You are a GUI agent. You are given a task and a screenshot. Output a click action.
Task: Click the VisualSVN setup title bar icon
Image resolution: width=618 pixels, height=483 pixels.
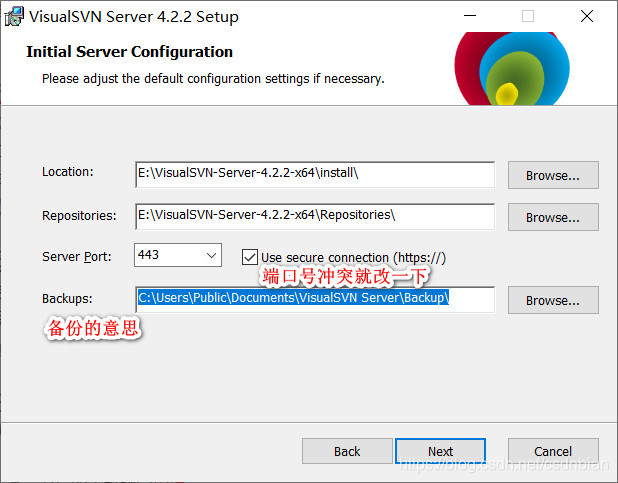pos(14,17)
